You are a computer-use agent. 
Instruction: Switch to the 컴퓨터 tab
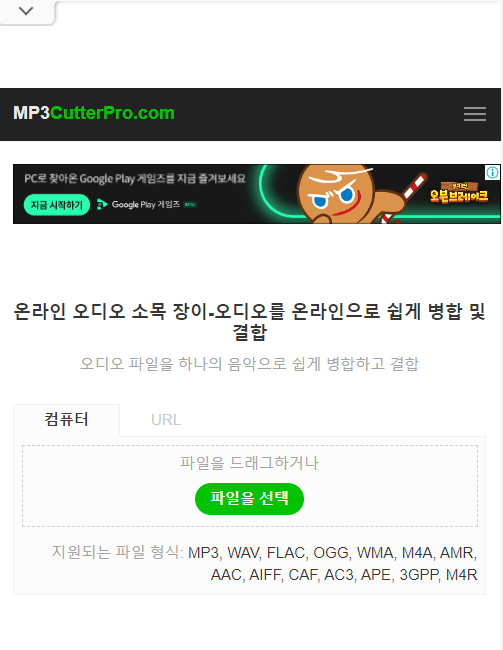click(66, 420)
